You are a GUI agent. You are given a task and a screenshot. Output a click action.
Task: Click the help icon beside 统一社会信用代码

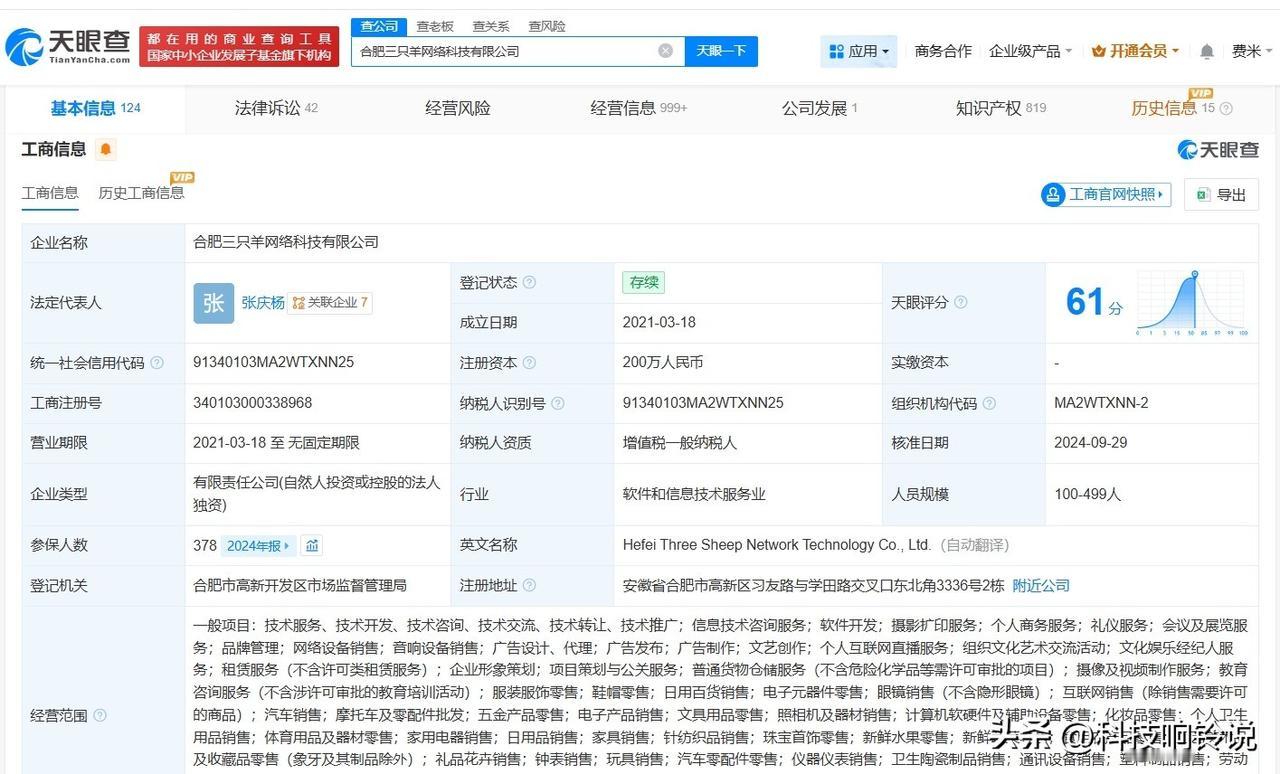coord(157,363)
